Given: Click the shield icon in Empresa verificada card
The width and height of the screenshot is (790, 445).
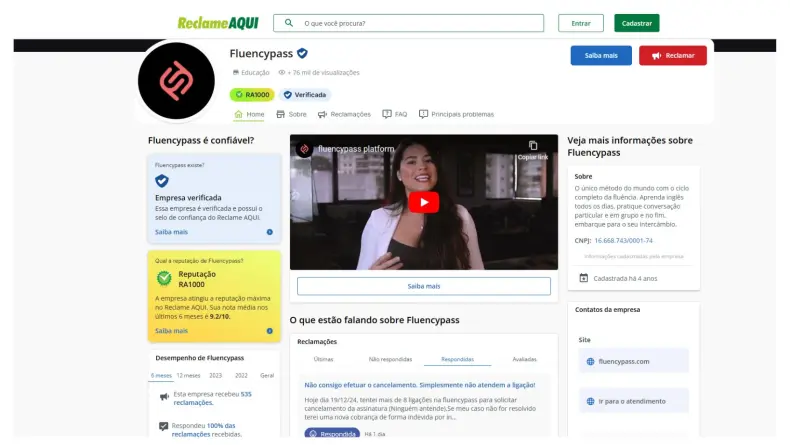Looking at the screenshot, I should (x=162, y=180).
